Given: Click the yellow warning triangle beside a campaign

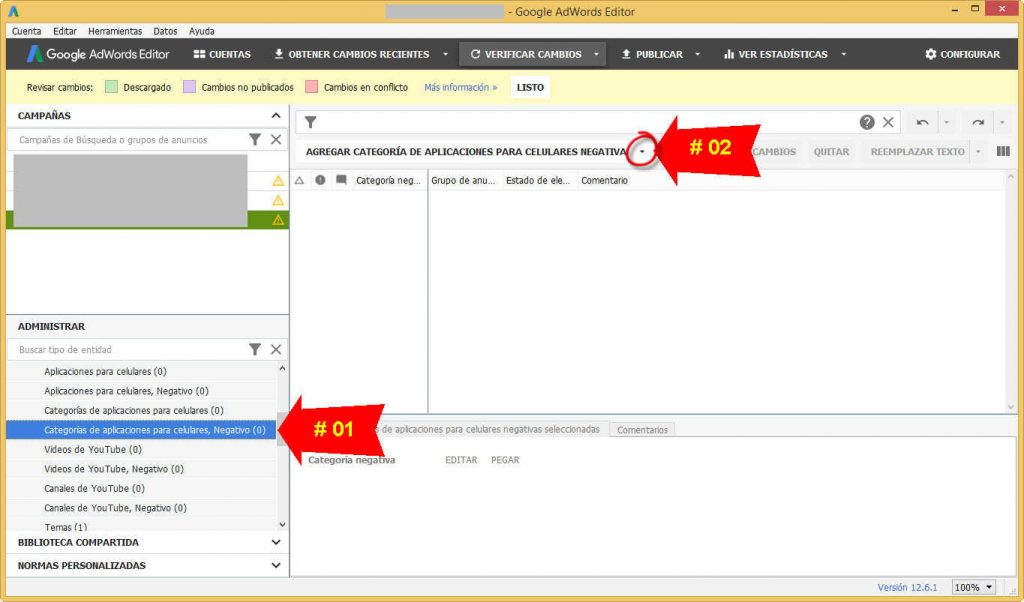Looking at the screenshot, I should [x=277, y=181].
